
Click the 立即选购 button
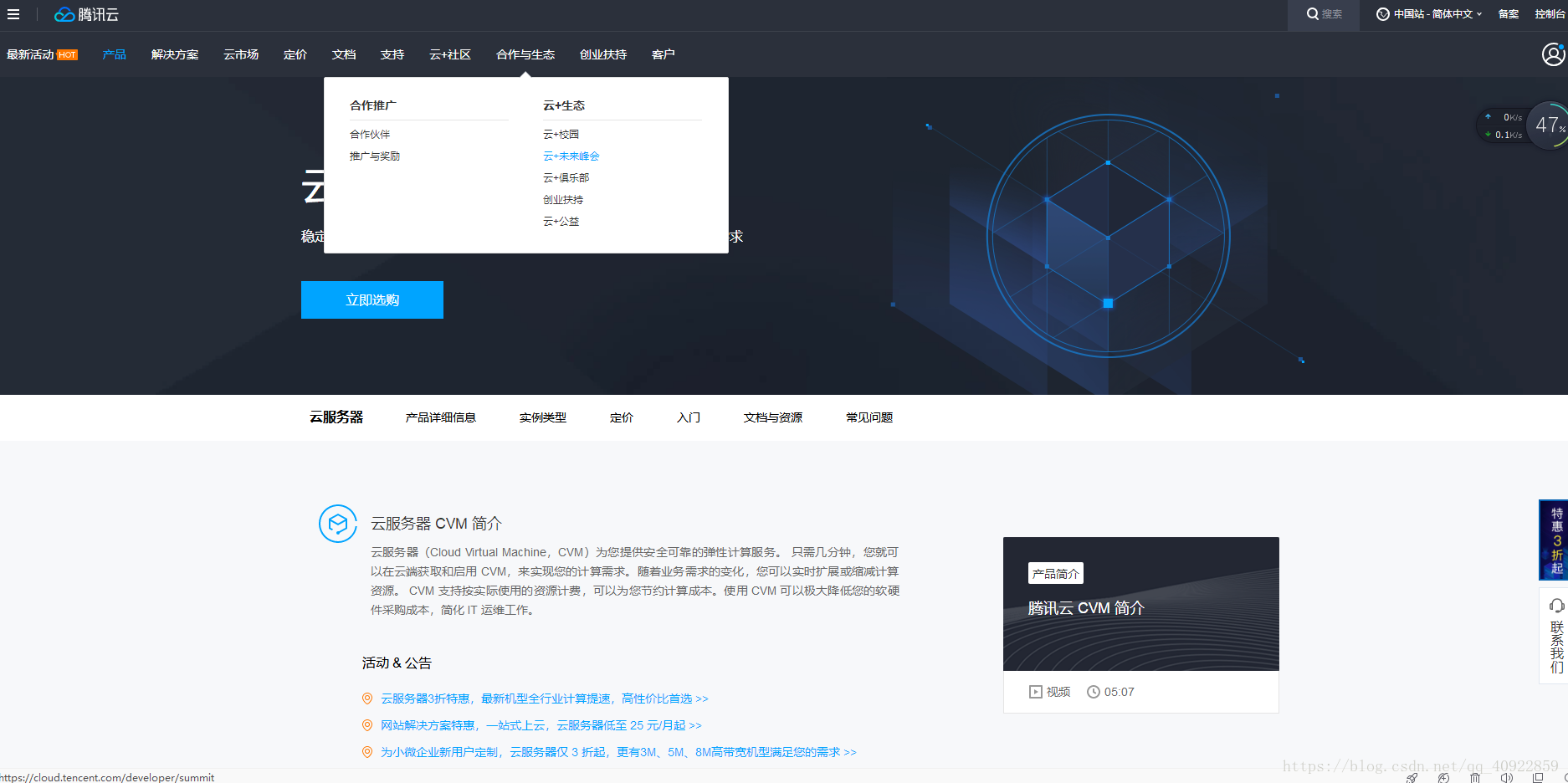pos(372,299)
